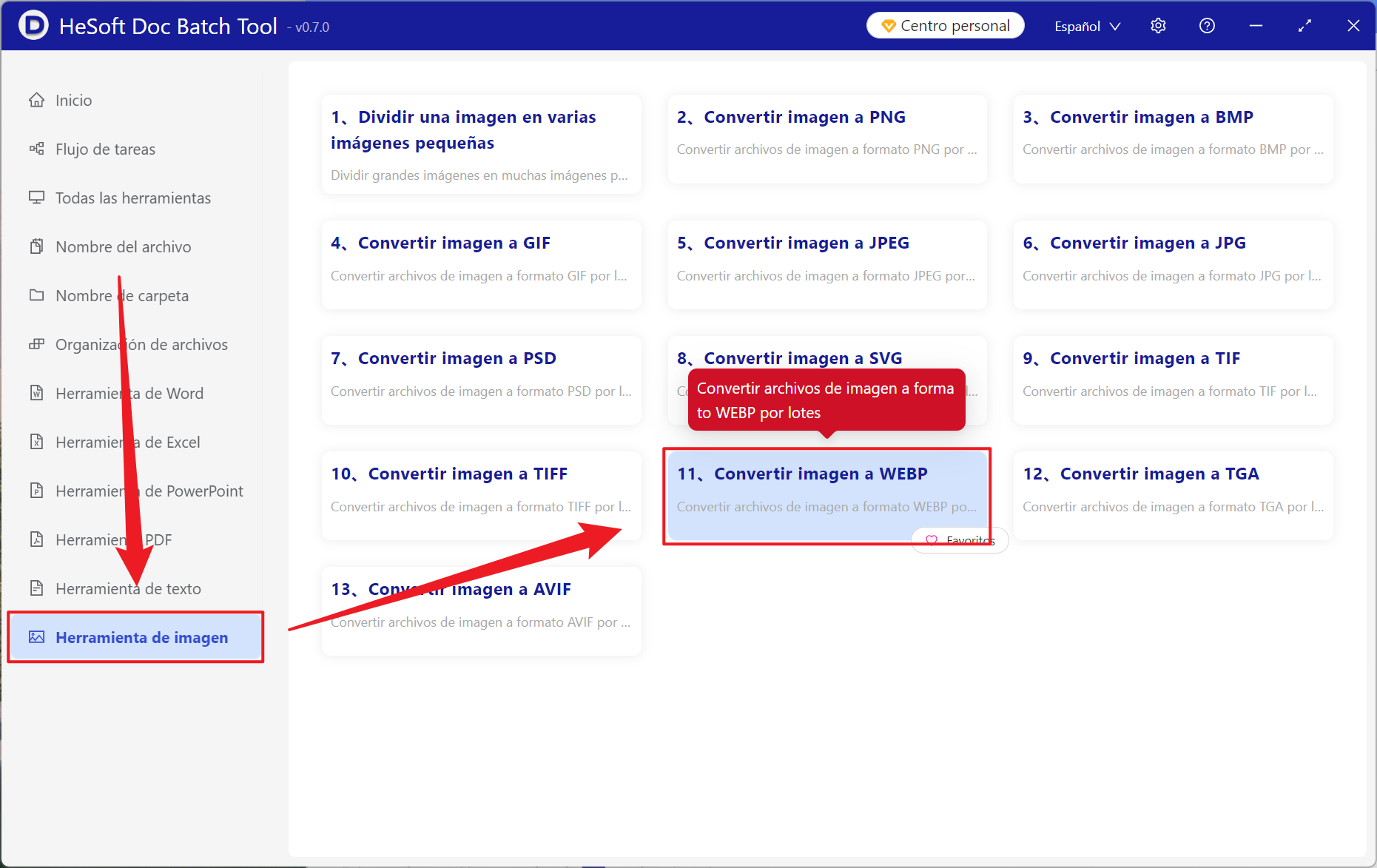Screen dimensions: 1377x868
Task: Open Centro personal
Action: click(x=946, y=26)
